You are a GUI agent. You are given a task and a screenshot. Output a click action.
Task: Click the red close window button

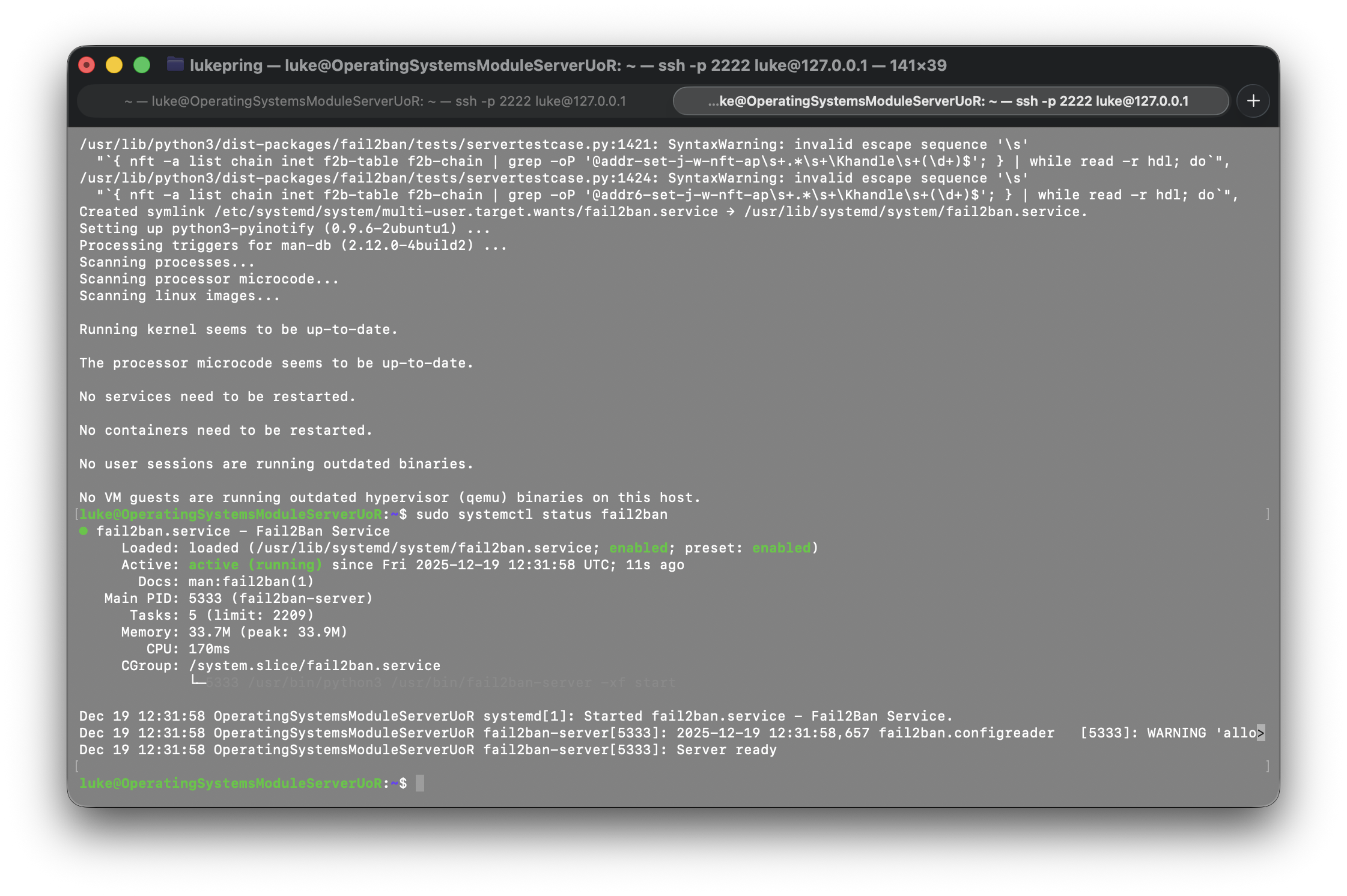87,65
